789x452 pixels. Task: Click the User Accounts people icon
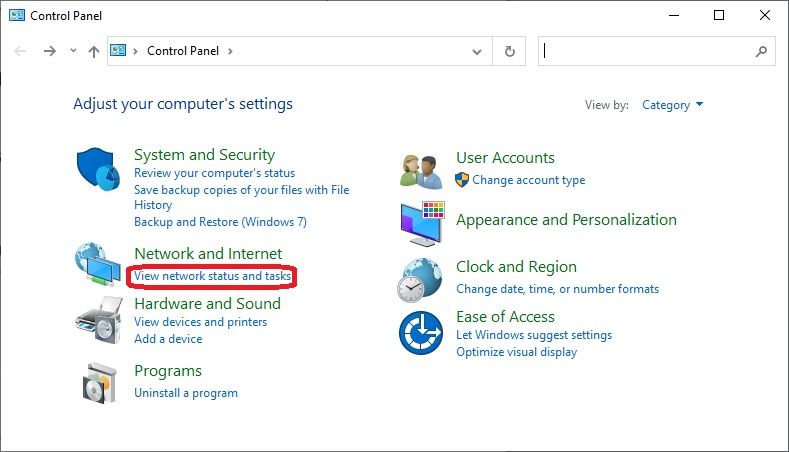pos(421,172)
